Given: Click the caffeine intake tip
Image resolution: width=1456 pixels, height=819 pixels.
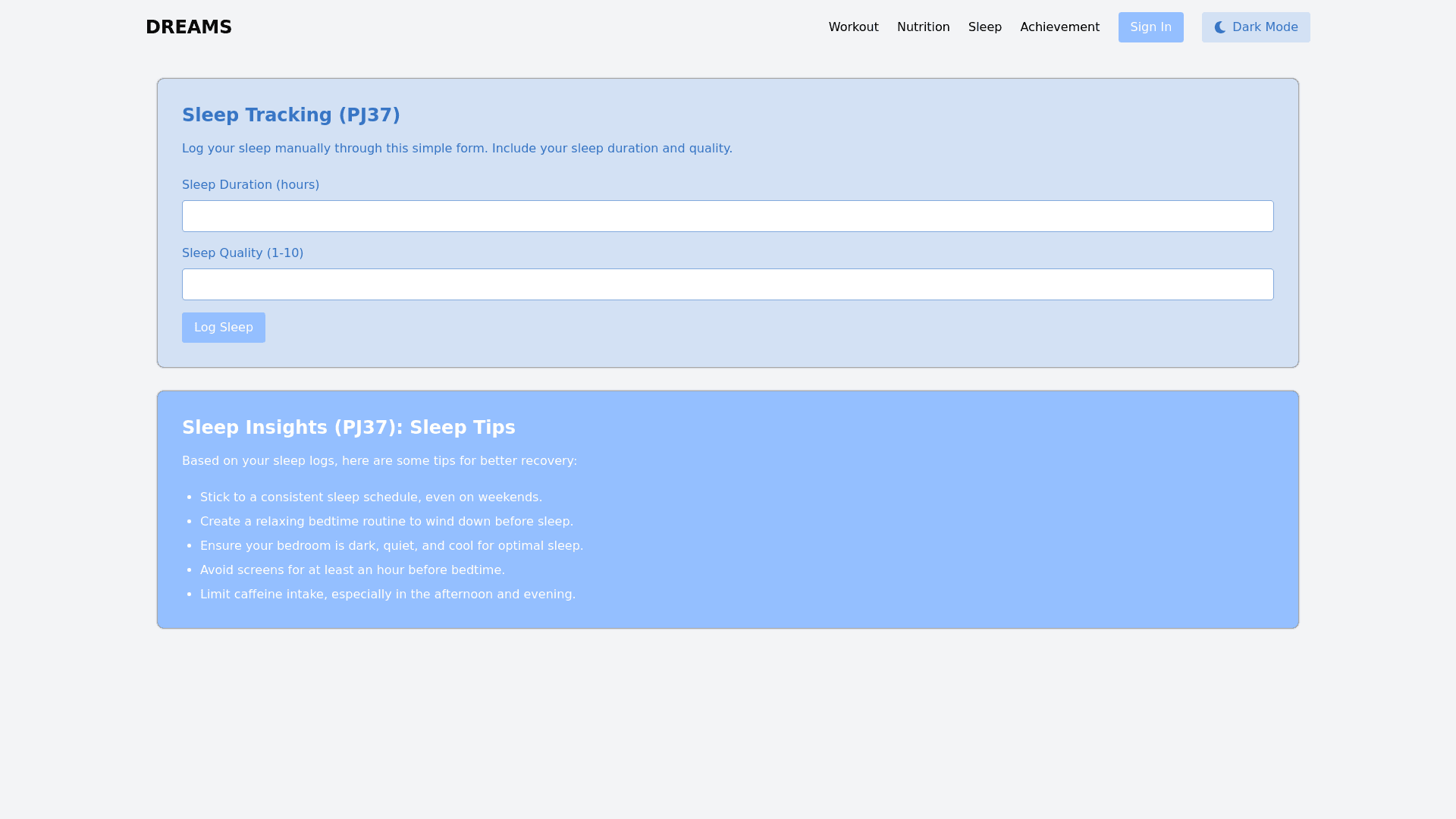Looking at the screenshot, I should (x=388, y=594).
